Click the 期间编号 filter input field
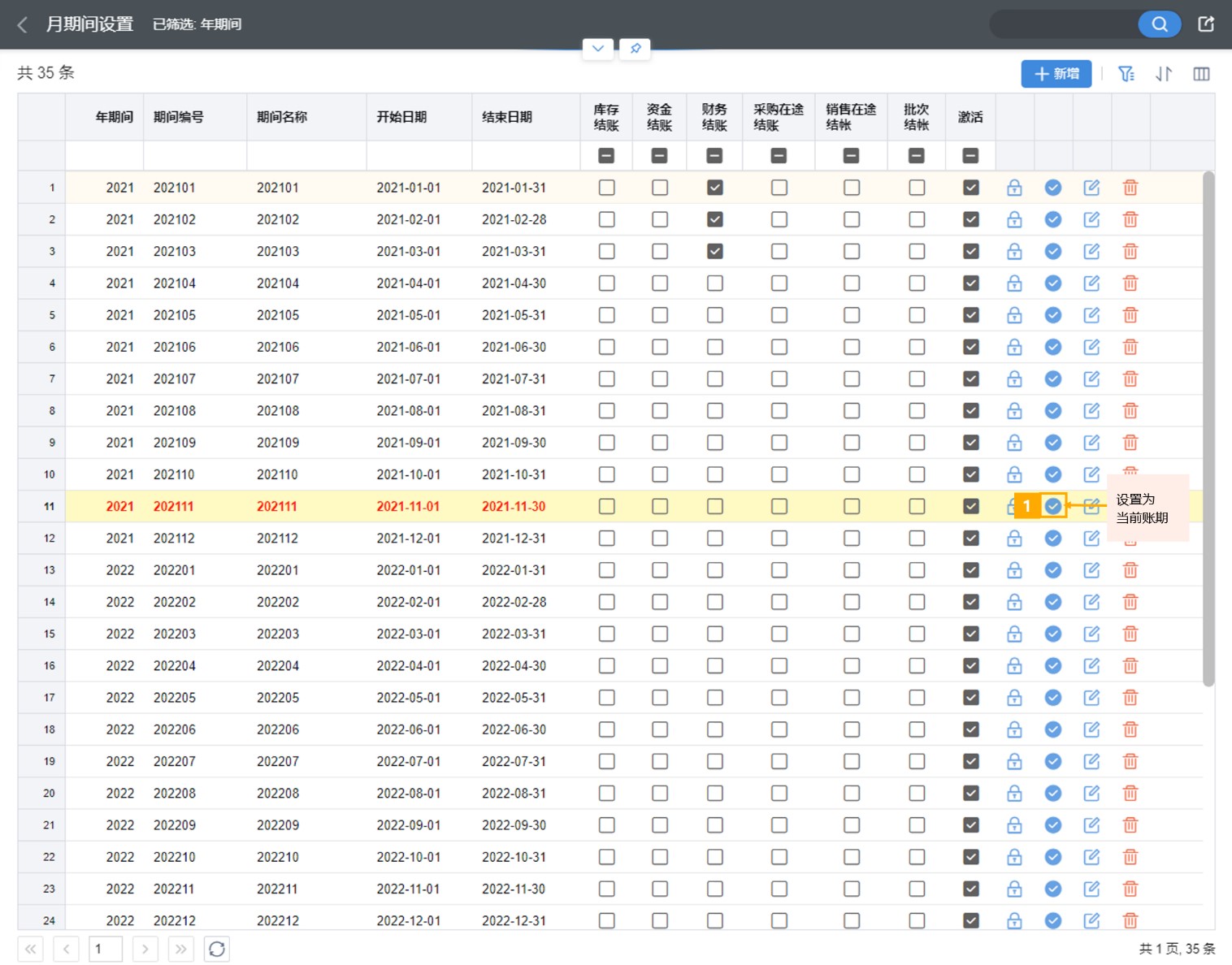1232x965 pixels. pyautogui.click(x=195, y=155)
